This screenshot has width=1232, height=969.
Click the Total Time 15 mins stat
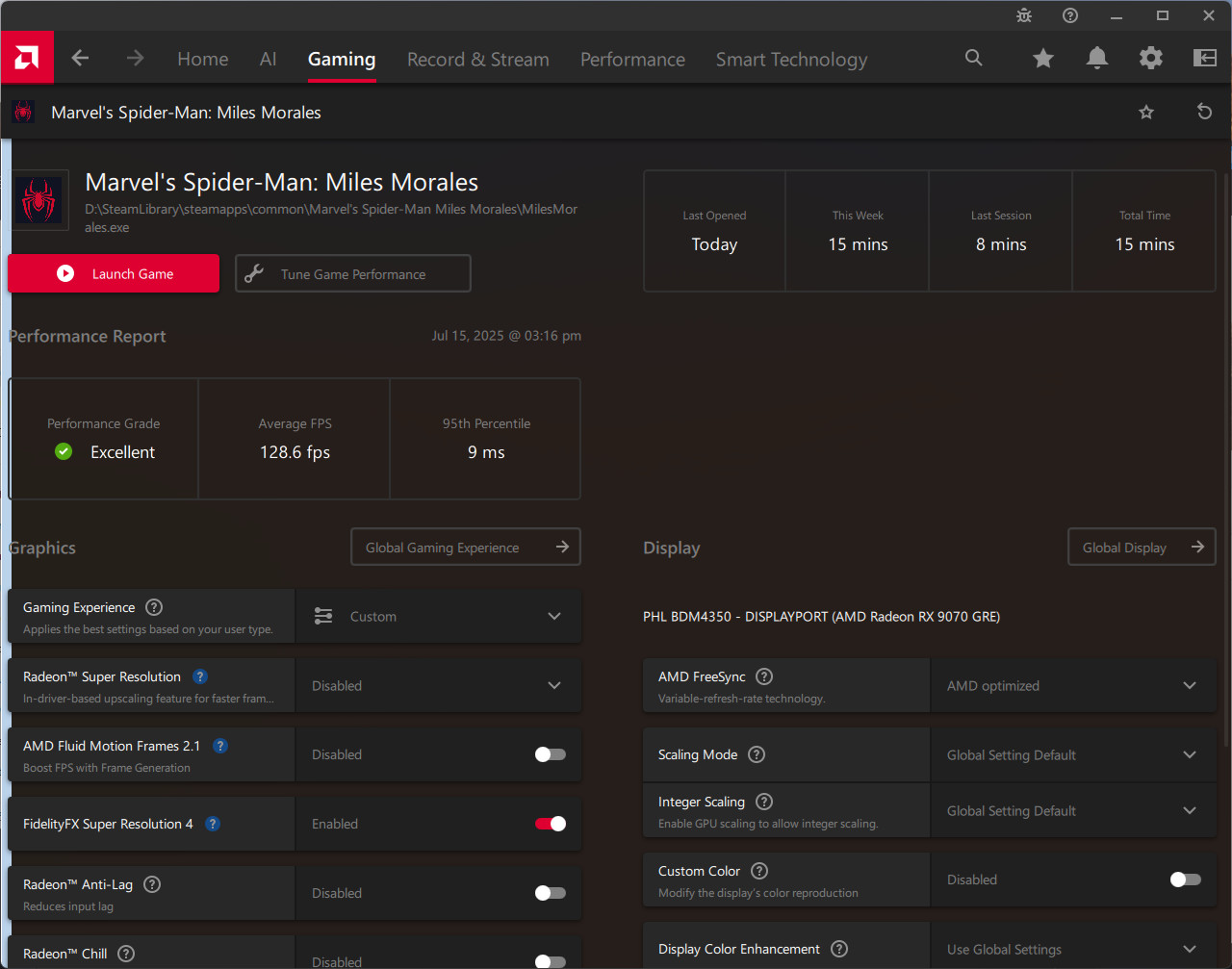[x=1144, y=231]
